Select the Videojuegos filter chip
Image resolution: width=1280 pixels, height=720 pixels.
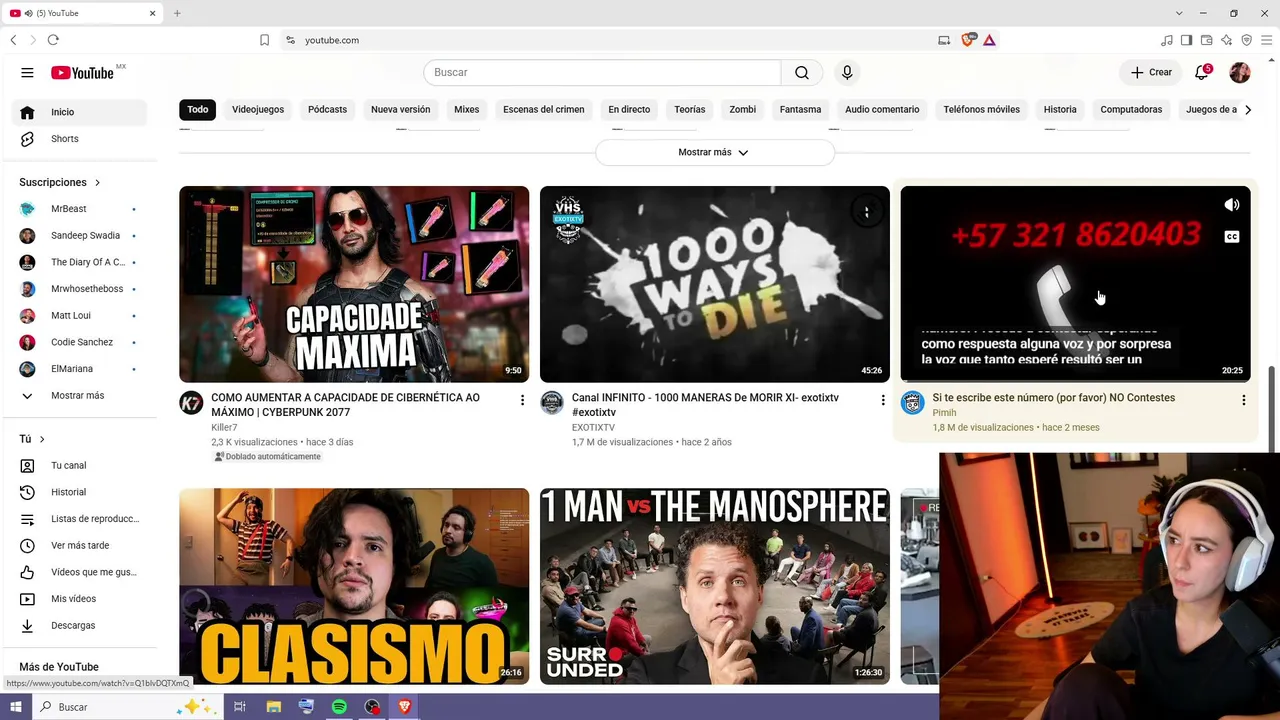(x=258, y=110)
